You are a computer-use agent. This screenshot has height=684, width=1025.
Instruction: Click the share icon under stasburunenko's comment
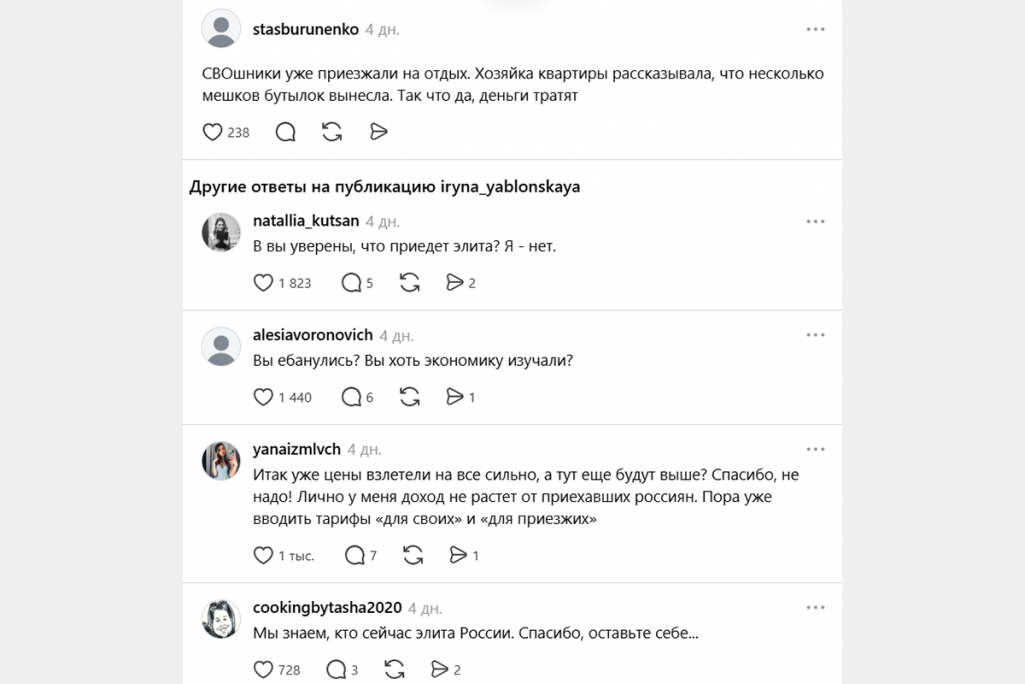[378, 131]
